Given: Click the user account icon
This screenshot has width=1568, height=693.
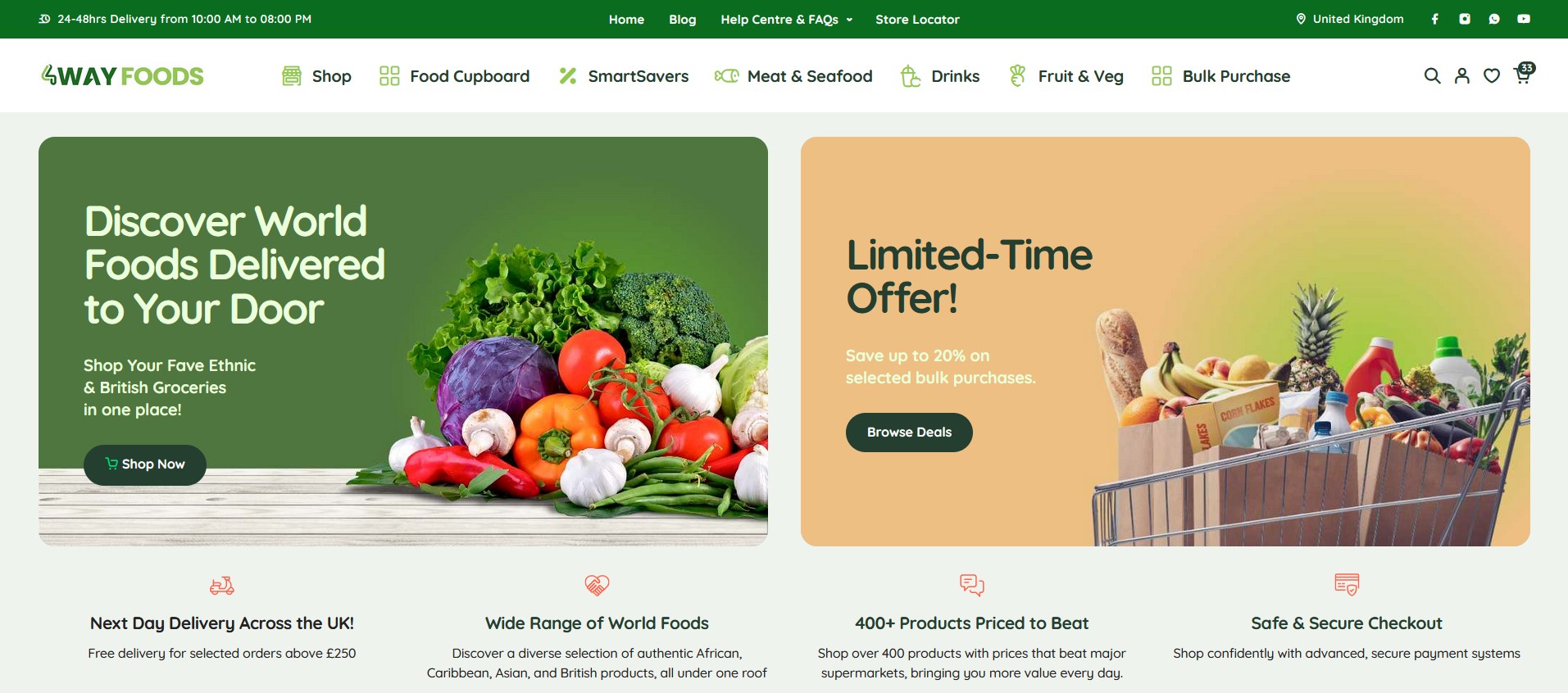Looking at the screenshot, I should tap(1461, 76).
